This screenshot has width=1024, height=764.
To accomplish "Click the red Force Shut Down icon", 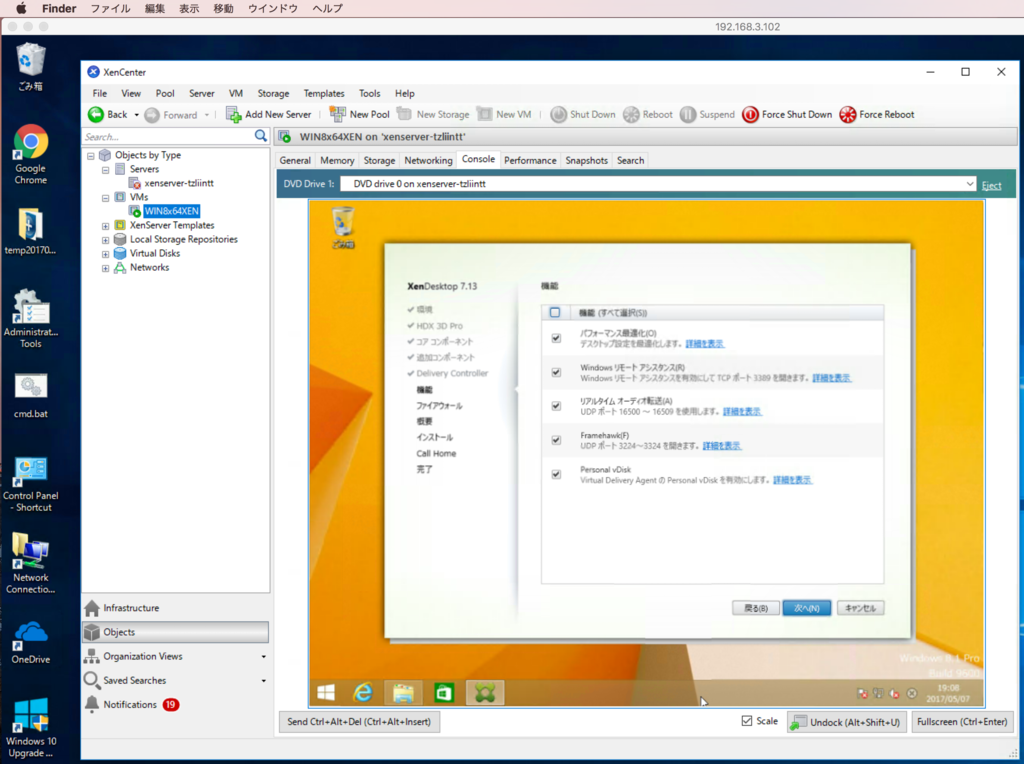I will [750, 115].
